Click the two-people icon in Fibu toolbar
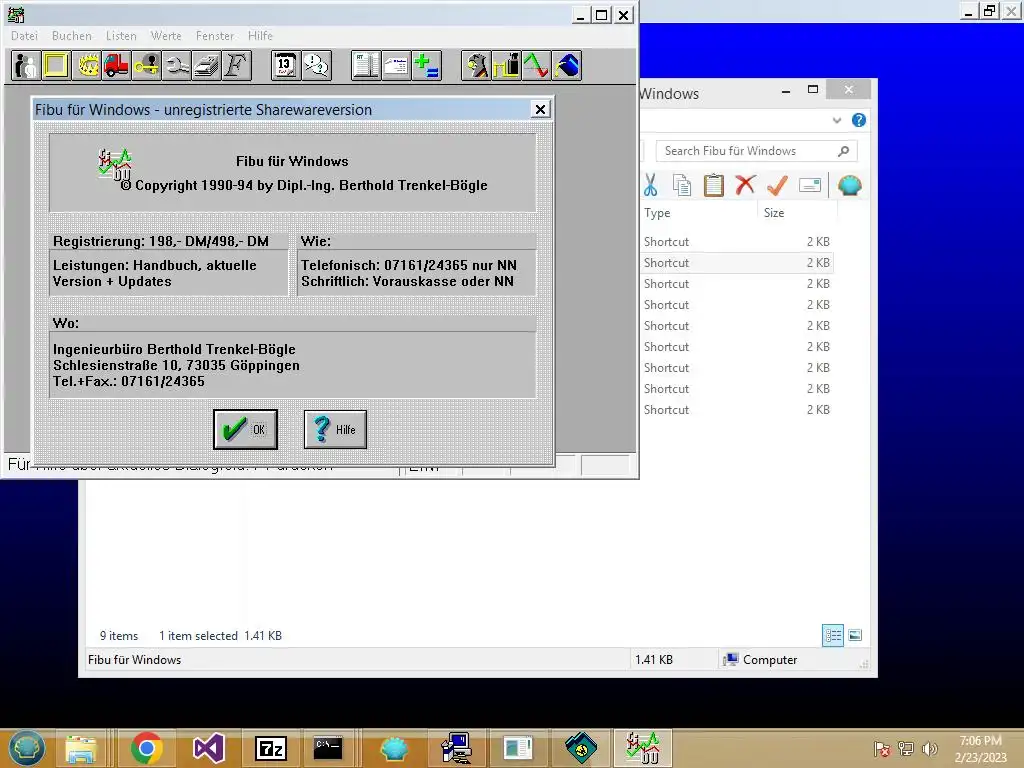This screenshot has height=768, width=1024. click(x=26, y=65)
